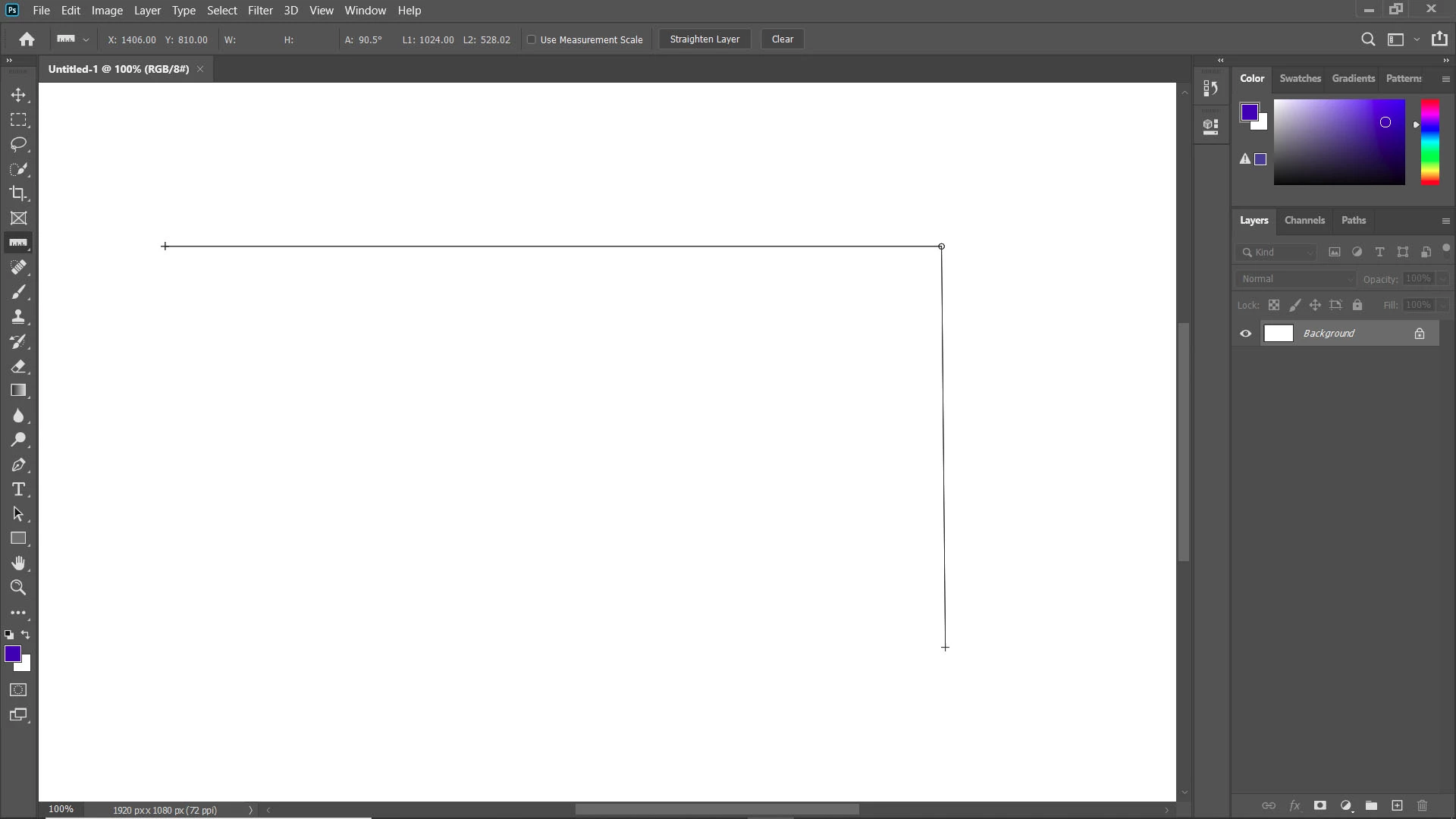Screen dimensions: 1456x819
Task: Create a new layer icon
Action: click(1397, 806)
